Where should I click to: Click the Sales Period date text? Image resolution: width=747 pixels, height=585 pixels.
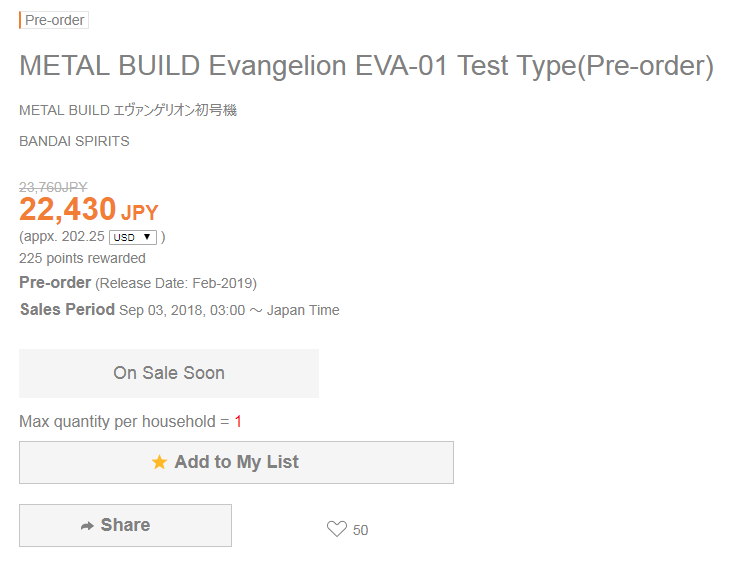[229, 310]
